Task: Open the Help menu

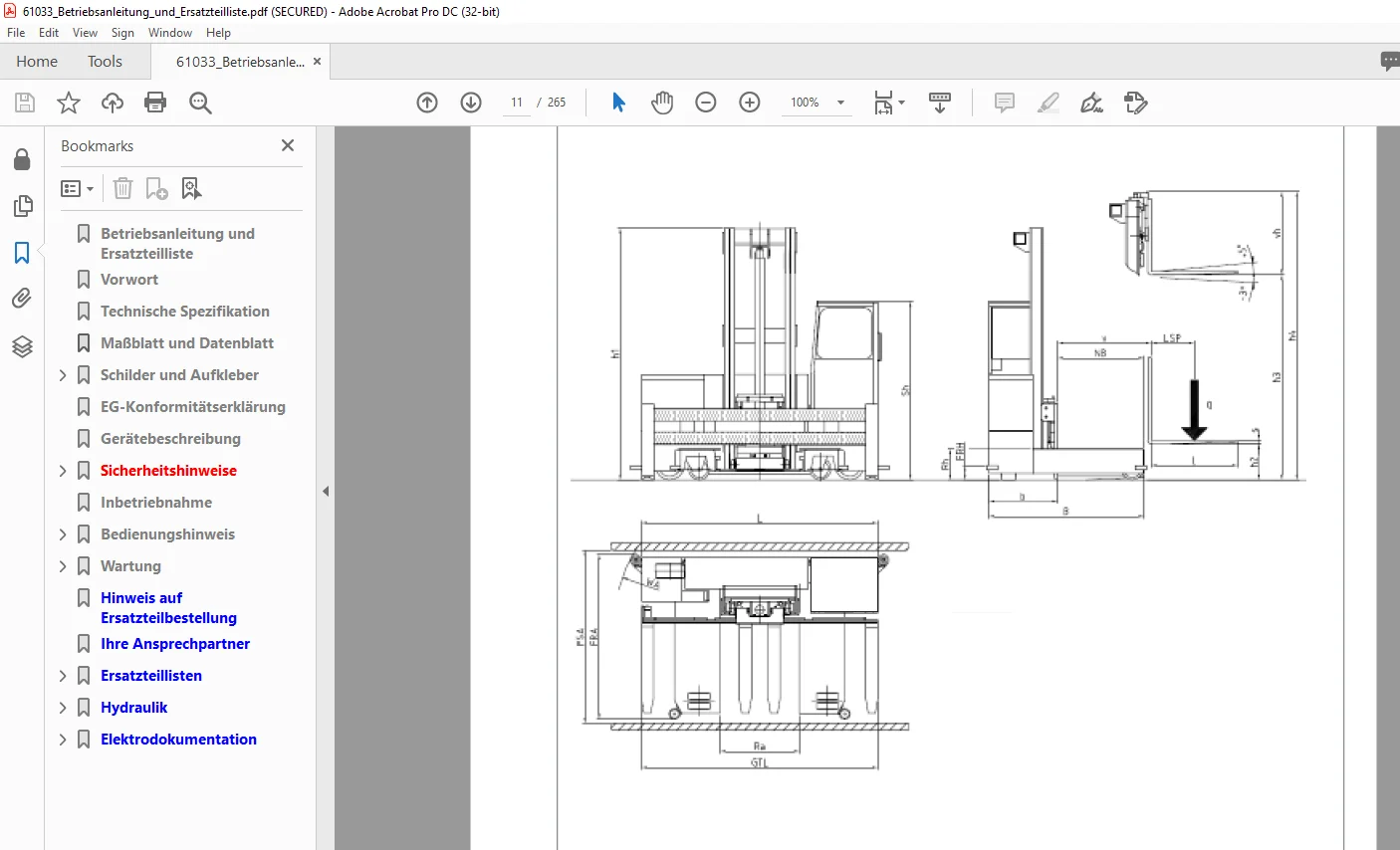Action: (218, 33)
